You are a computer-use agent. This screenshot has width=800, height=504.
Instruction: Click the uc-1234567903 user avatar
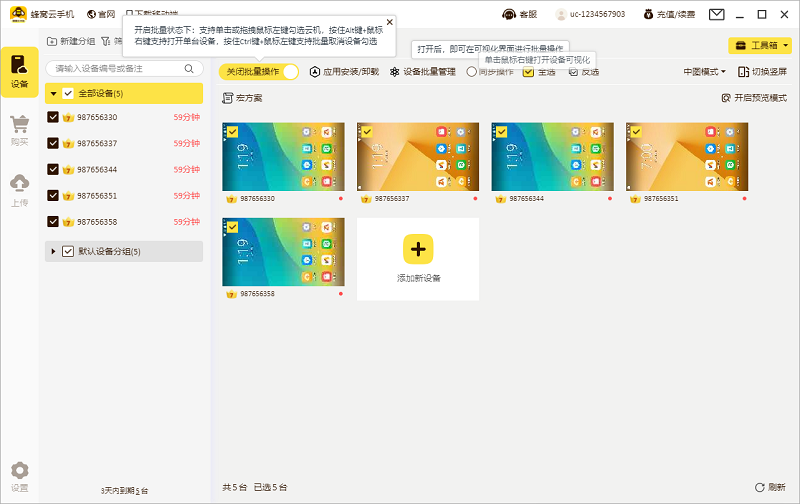561,14
